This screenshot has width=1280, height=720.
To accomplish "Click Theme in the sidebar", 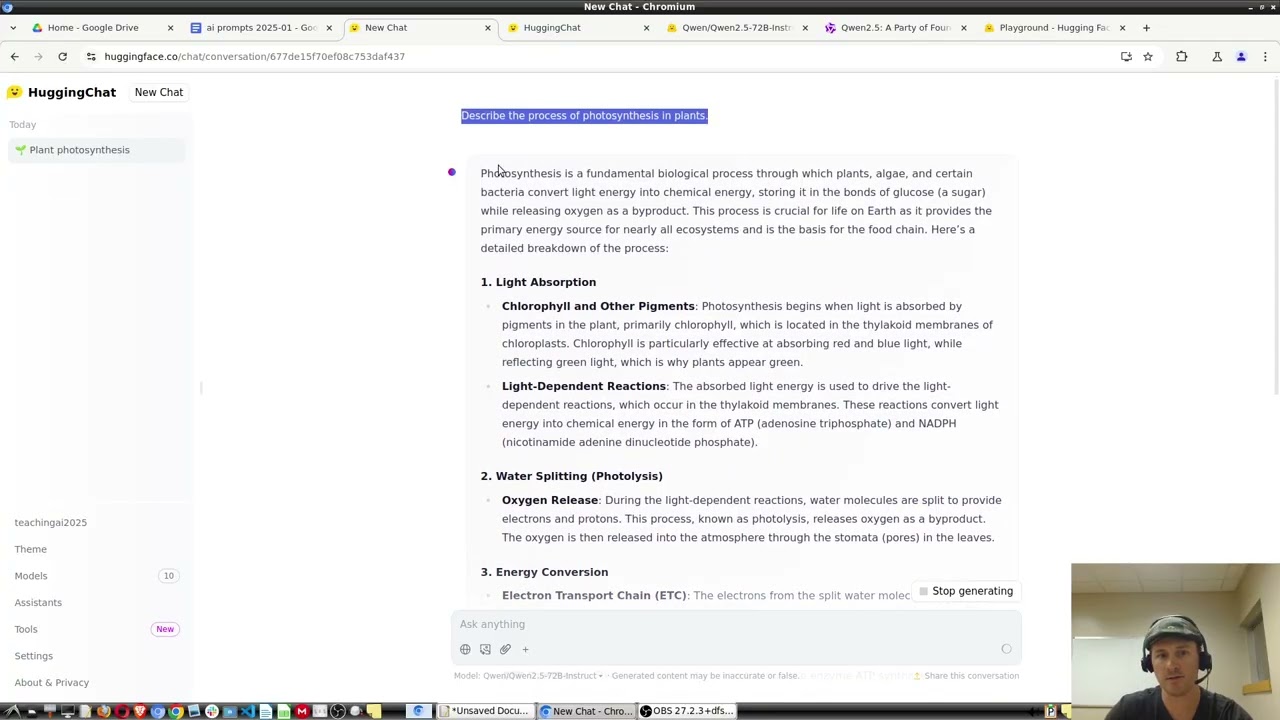I will pyautogui.click(x=31, y=549).
